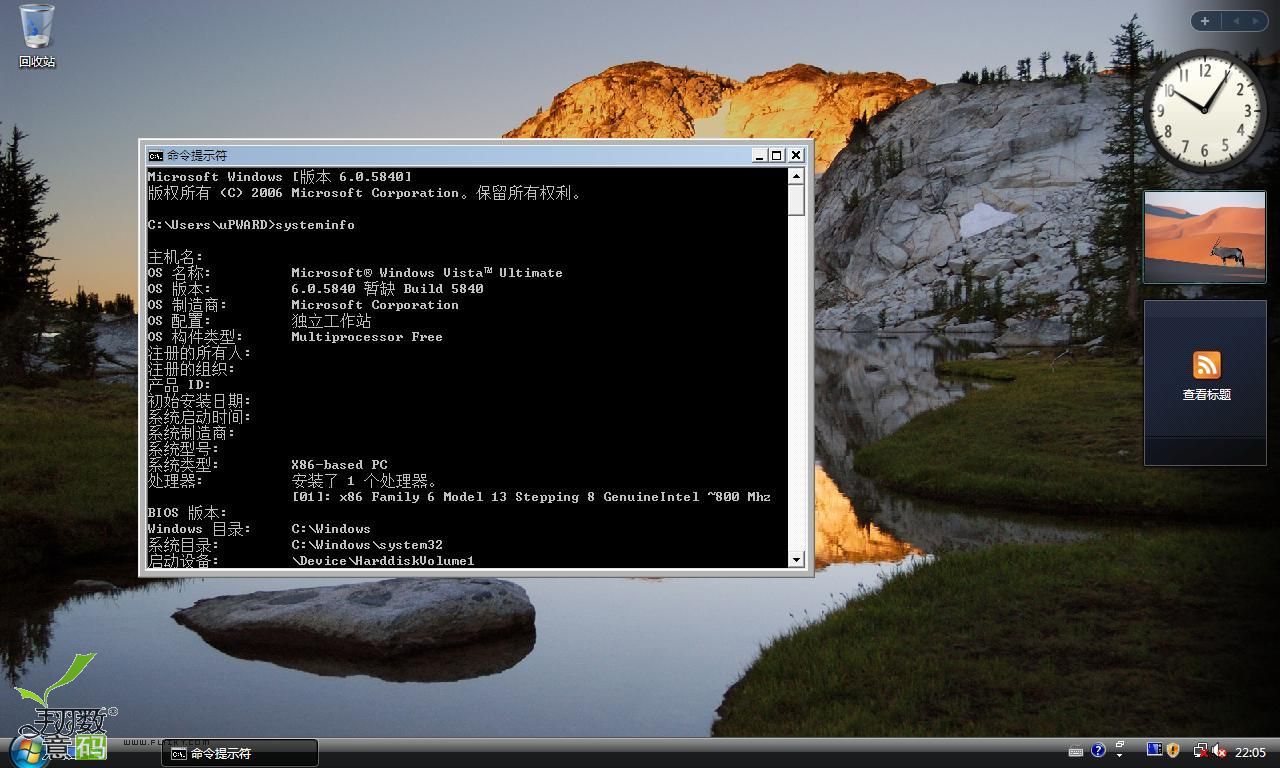Click the 独立工作站 configuration value
Image resolution: width=1280 pixels, height=768 pixels.
coord(331,321)
